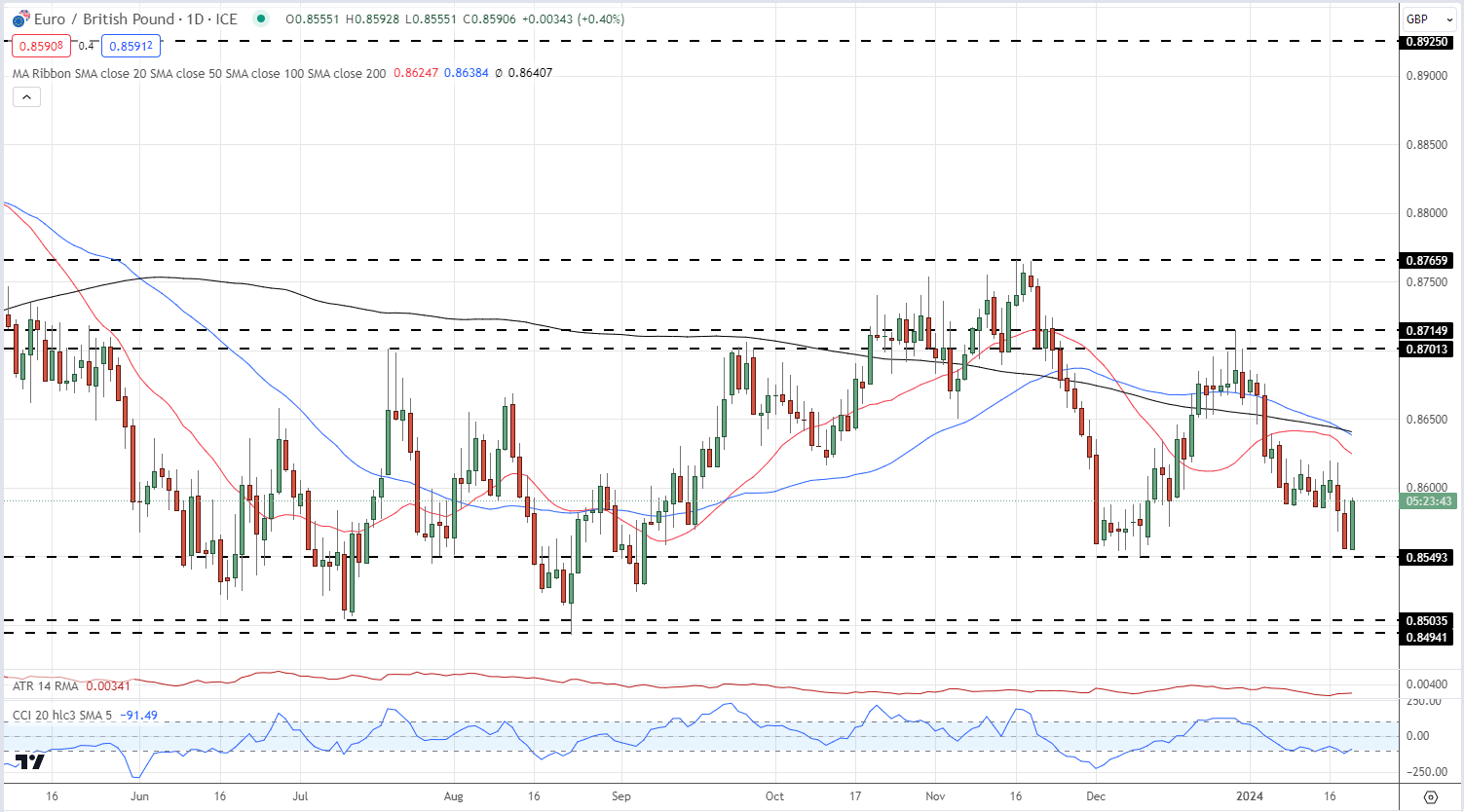The width and height of the screenshot is (1464, 812).
Task: Click the 0.85035 price line label
Action: pos(1427,620)
